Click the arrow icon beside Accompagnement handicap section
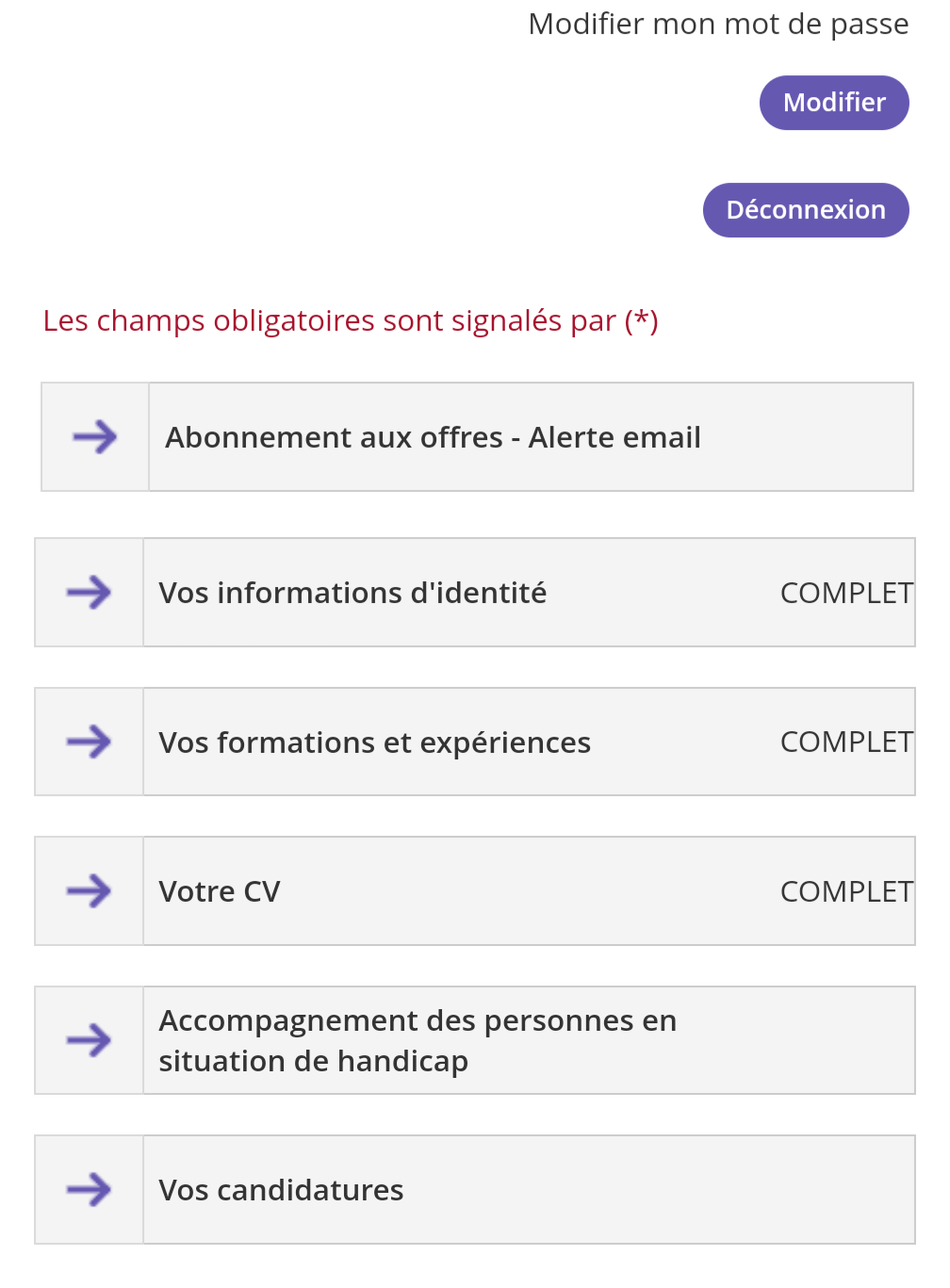 point(89,1040)
